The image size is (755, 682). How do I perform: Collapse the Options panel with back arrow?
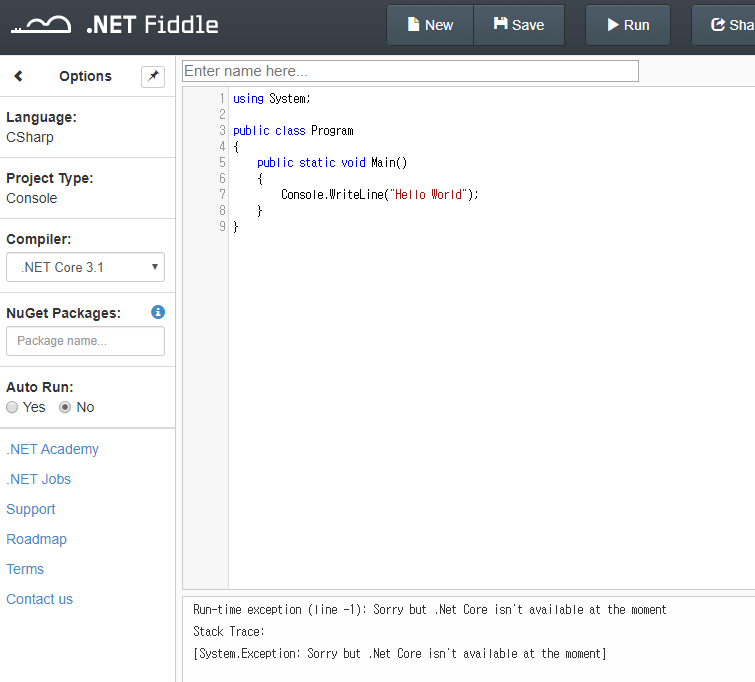tap(18, 76)
